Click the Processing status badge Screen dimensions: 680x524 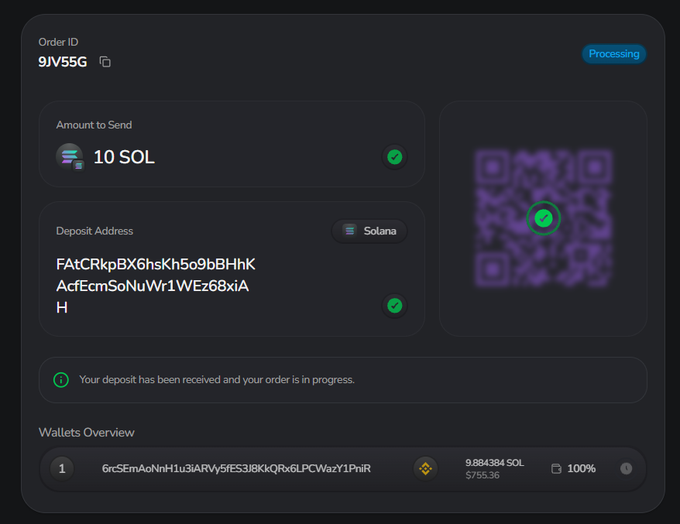614,54
